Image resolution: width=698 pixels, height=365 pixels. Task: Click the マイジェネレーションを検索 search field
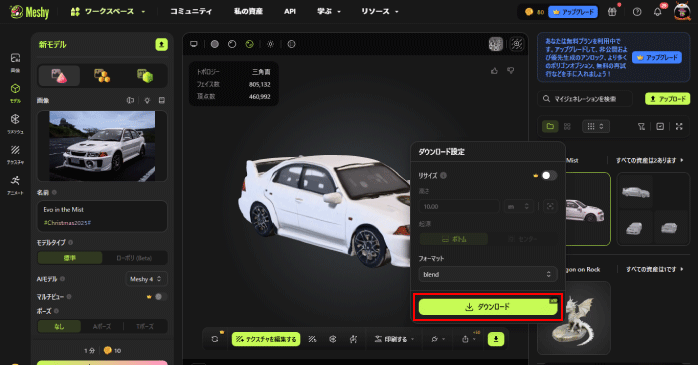point(585,99)
